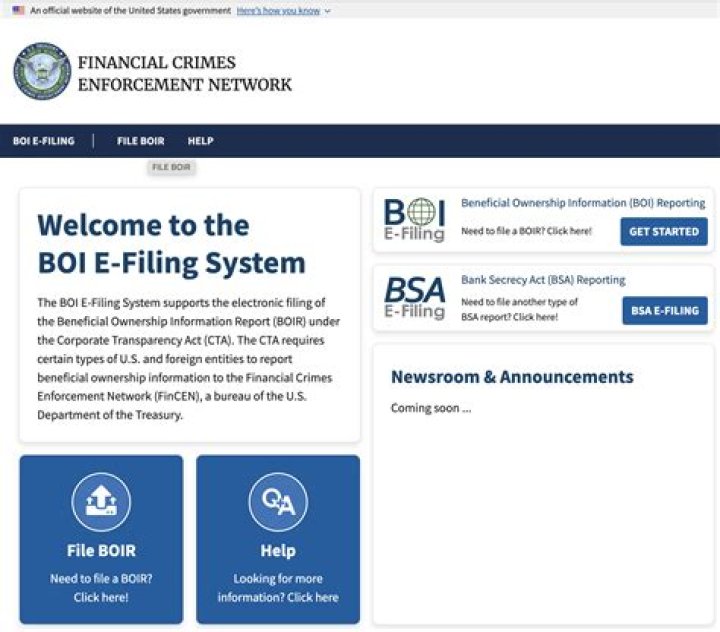Expand the 'Here's how you know' chevron
The width and height of the screenshot is (720, 632).
(x=327, y=11)
